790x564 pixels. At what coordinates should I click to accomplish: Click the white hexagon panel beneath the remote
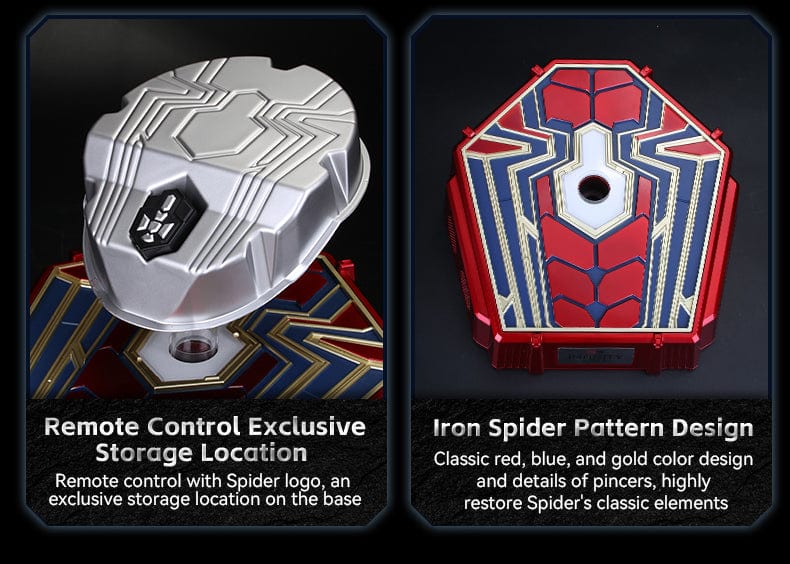coord(193,353)
